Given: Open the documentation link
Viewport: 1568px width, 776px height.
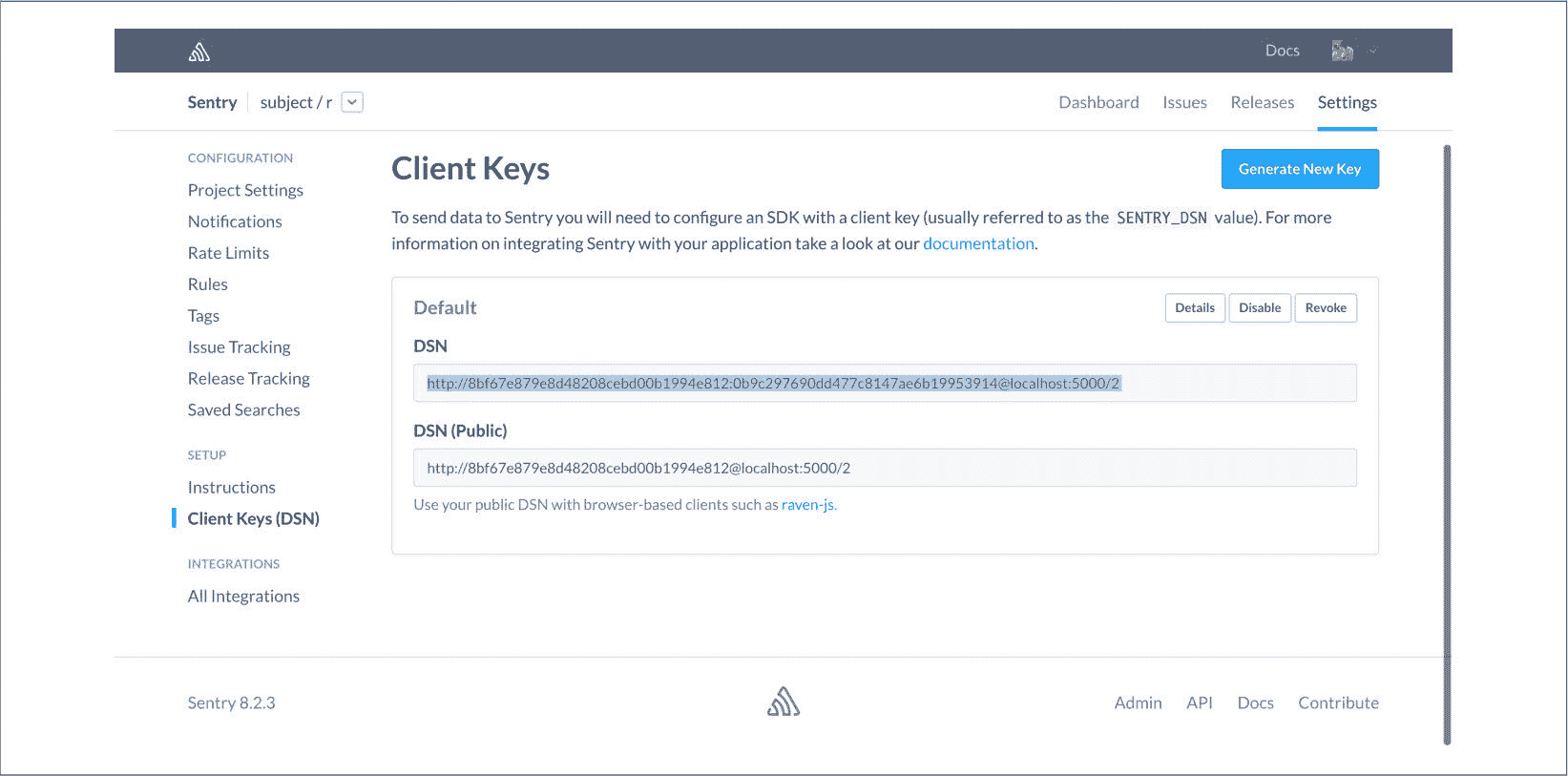Looking at the screenshot, I should (x=977, y=243).
